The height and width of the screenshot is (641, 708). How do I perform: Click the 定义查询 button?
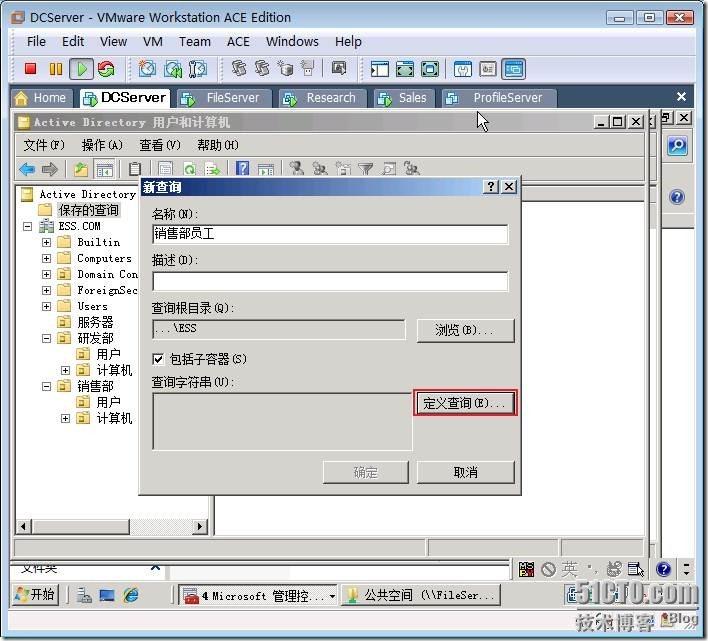[x=465, y=403]
